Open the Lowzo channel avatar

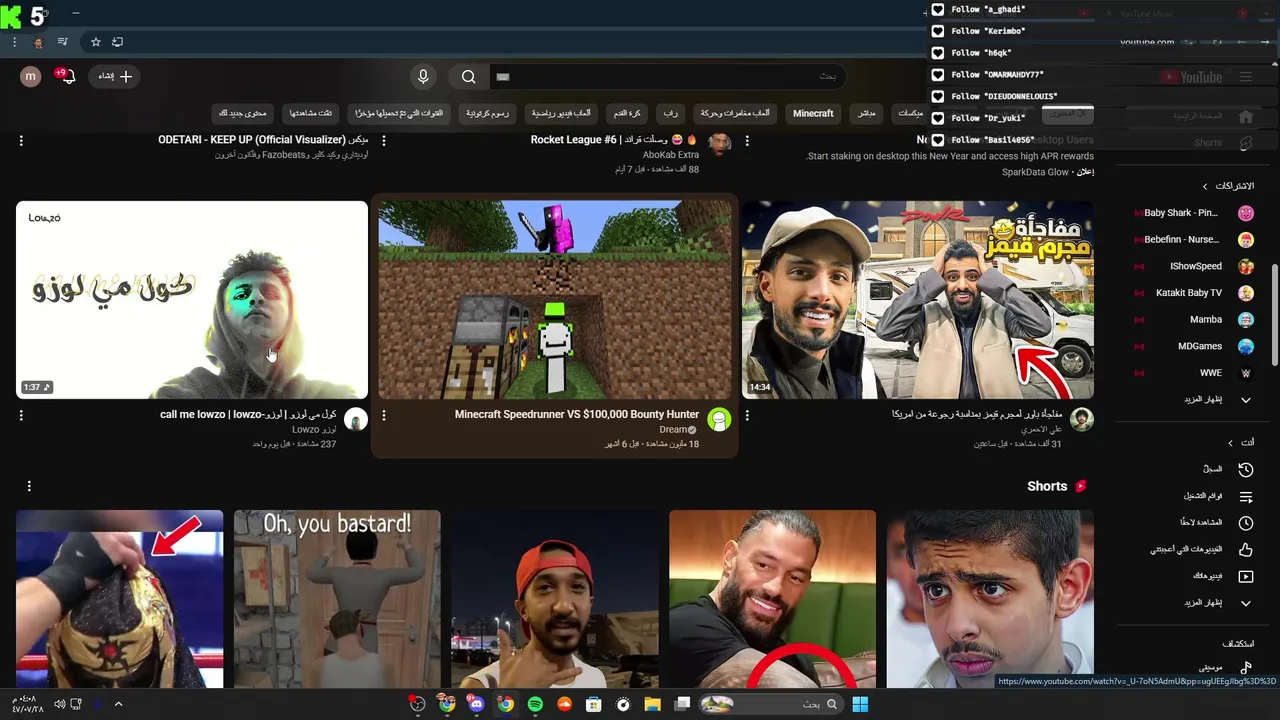pyautogui.click(x=356, y=420)
